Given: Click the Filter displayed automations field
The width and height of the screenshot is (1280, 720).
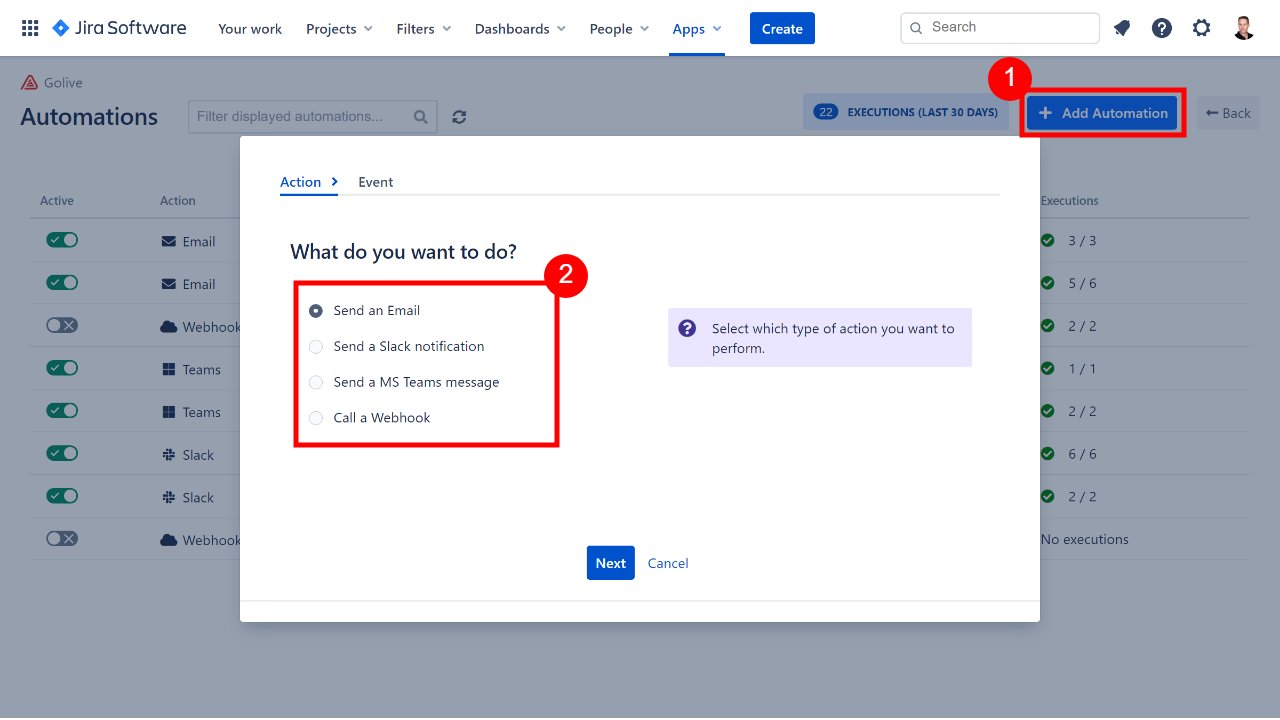Looking at the screenshot, I should 302,117.
